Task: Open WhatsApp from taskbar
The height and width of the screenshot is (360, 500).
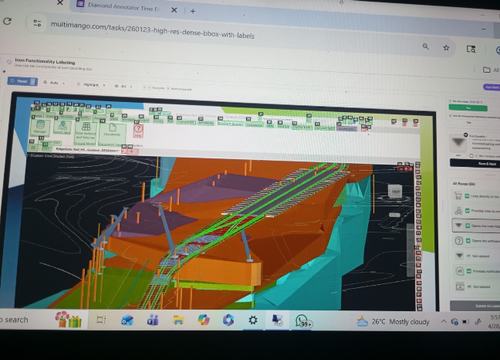Action: pyautogui.click(x=302, y=321)
